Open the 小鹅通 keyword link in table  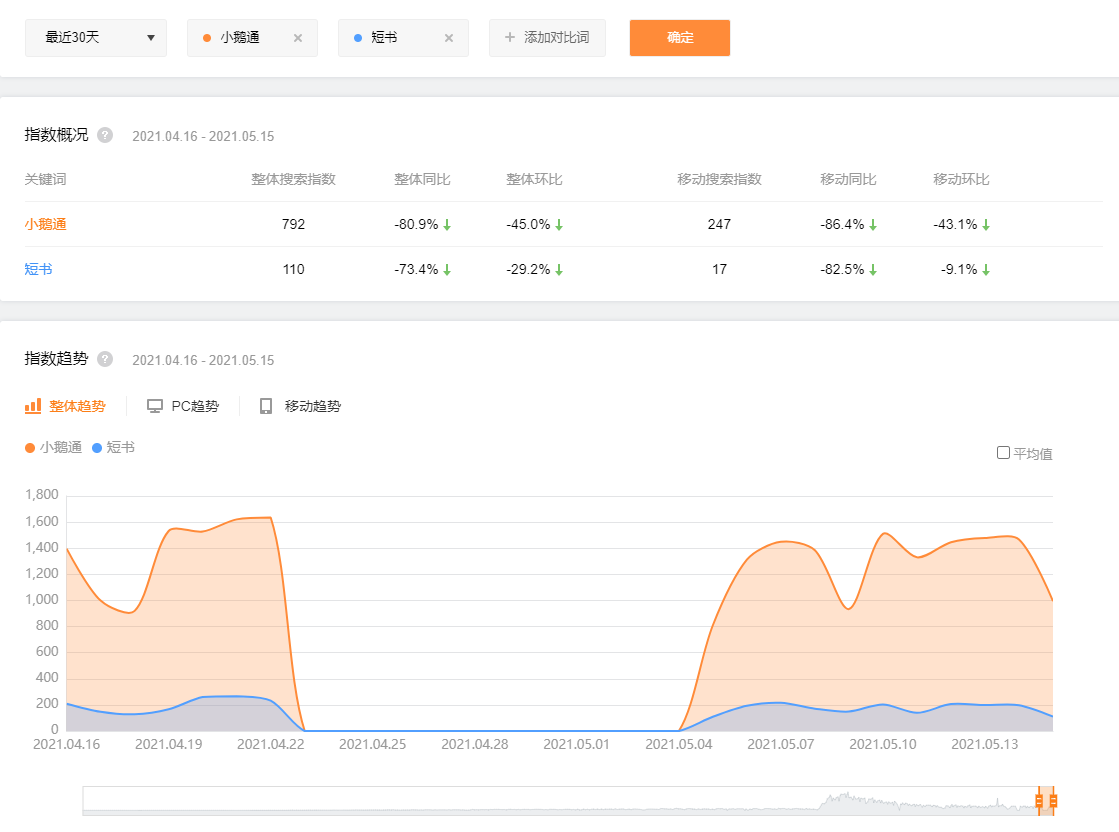(45, 224)
